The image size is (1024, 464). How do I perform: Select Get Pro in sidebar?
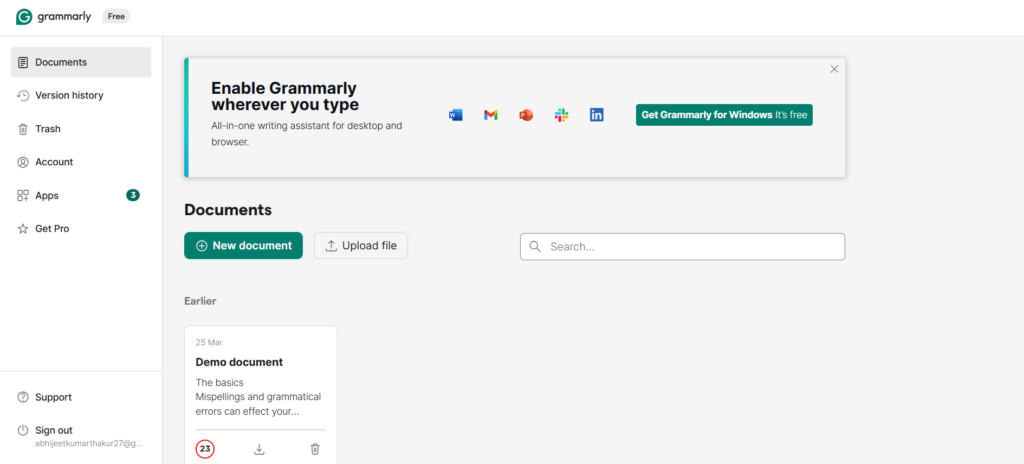tap(51, 229)
